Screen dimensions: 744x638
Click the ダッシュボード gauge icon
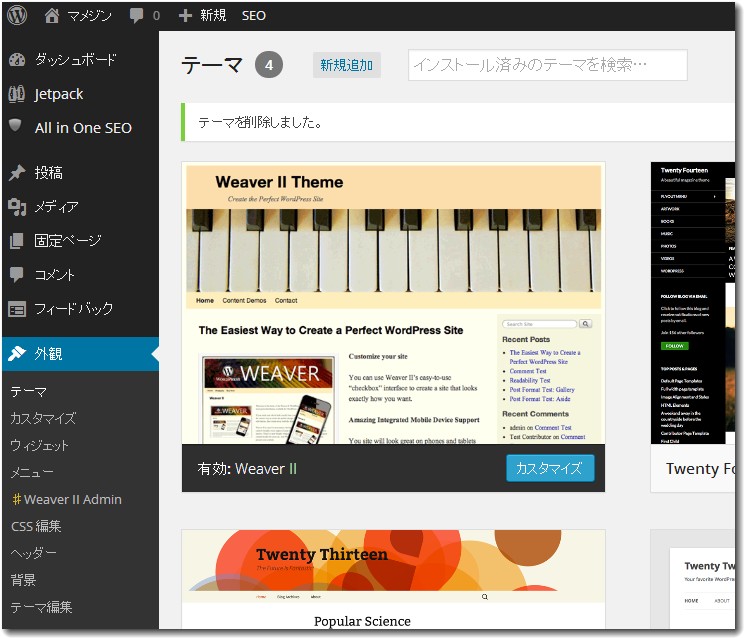click(x=17, y=60)
